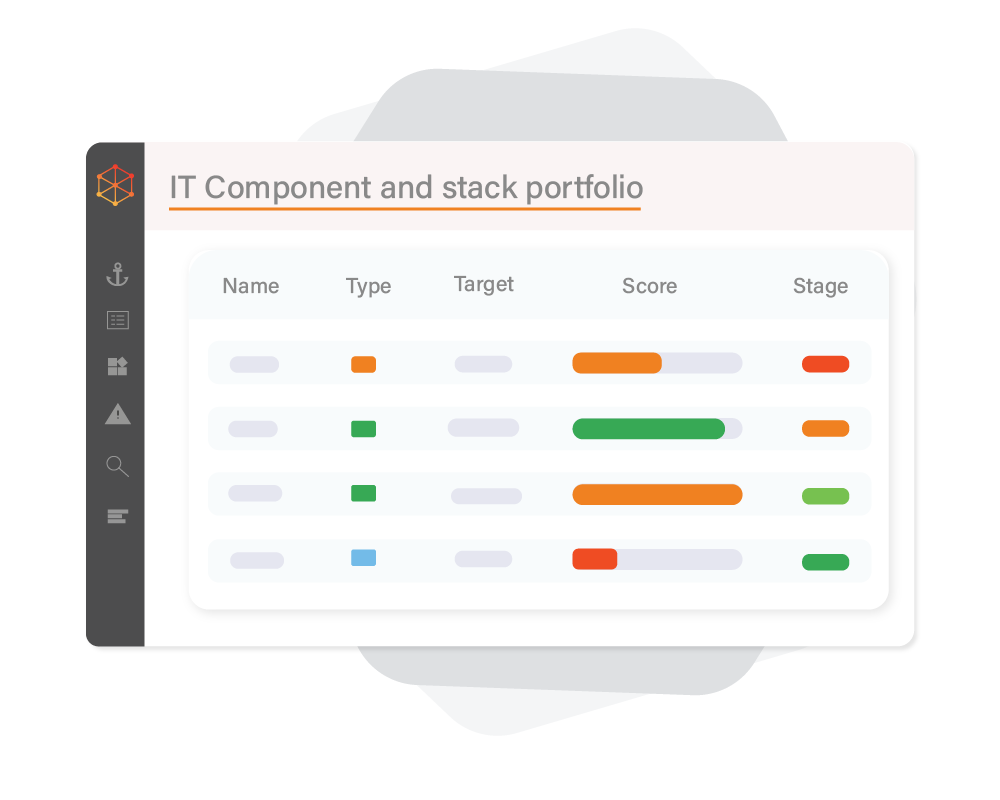Select the red Stage pill
Image resolution: width=1000 pixels, height=800 pixels.
(x=825, y=364)
